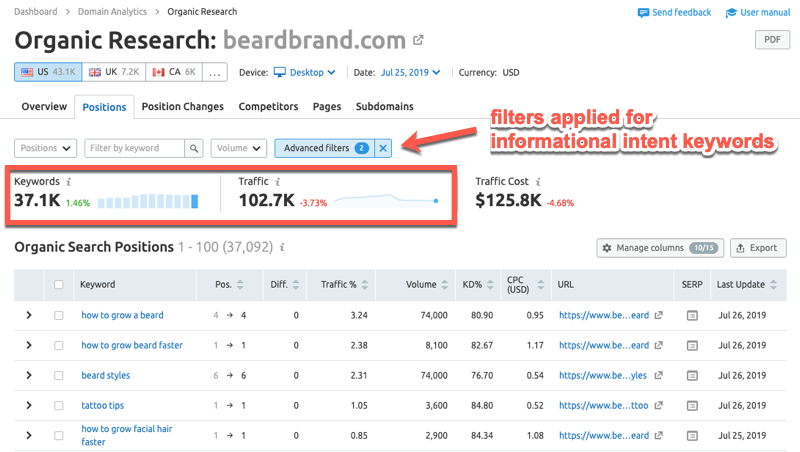Click the info icon beside Traffic Cost

[538, 182]
